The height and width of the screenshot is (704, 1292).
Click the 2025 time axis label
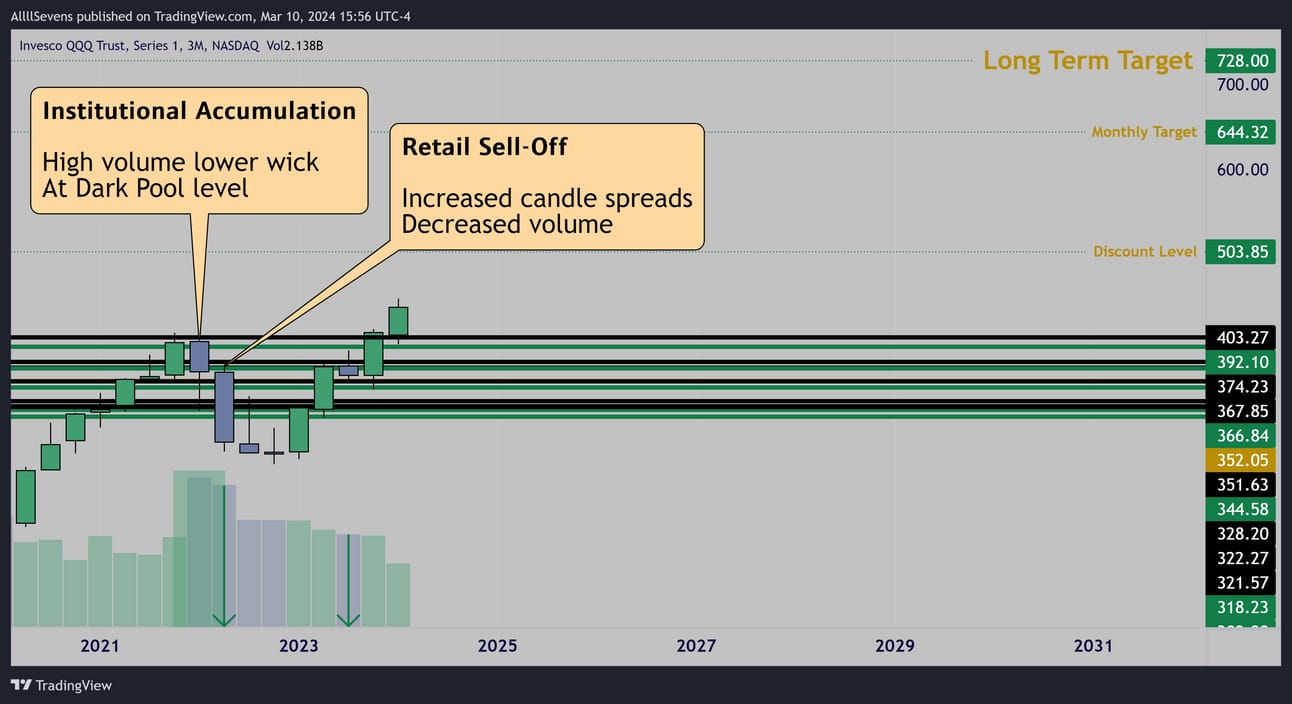pos(497,646)
